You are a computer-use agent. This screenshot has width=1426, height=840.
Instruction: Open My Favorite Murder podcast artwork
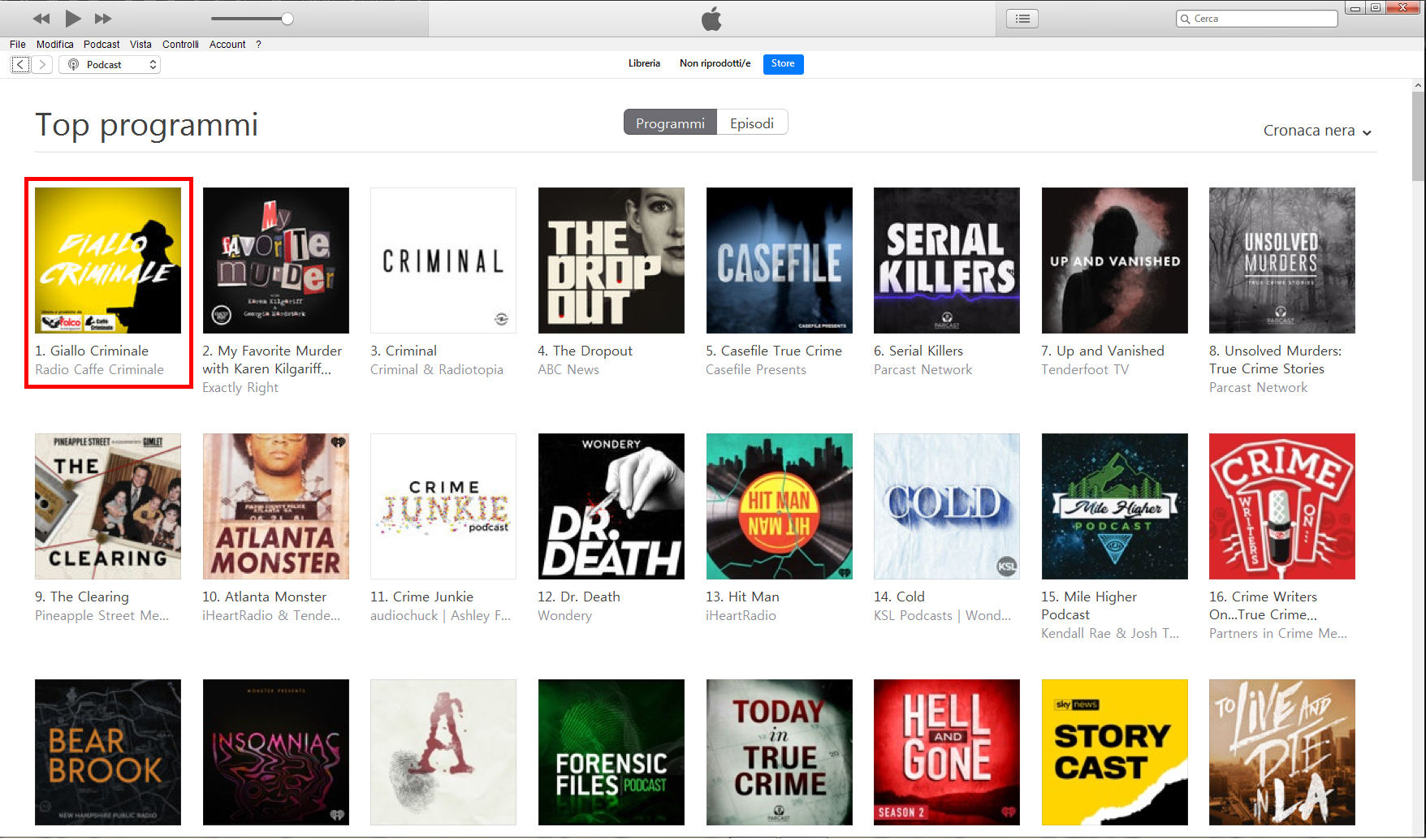pyautogui.click(x=276, y=261)
